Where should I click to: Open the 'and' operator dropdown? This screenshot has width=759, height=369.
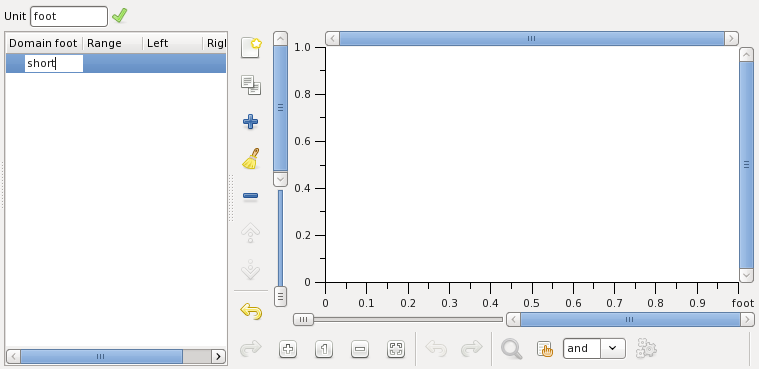(613, 348)
